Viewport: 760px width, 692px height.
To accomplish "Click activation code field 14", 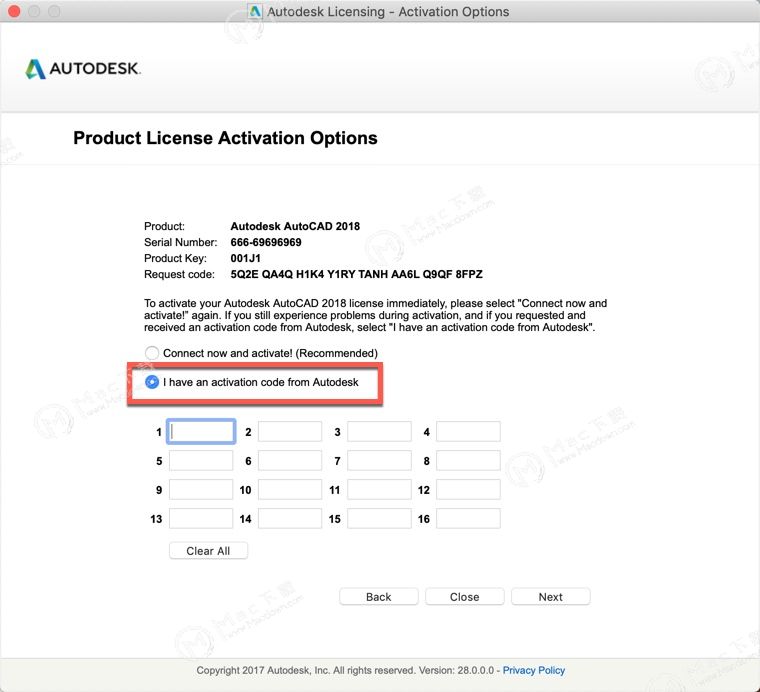I will [x=290, y=519].
